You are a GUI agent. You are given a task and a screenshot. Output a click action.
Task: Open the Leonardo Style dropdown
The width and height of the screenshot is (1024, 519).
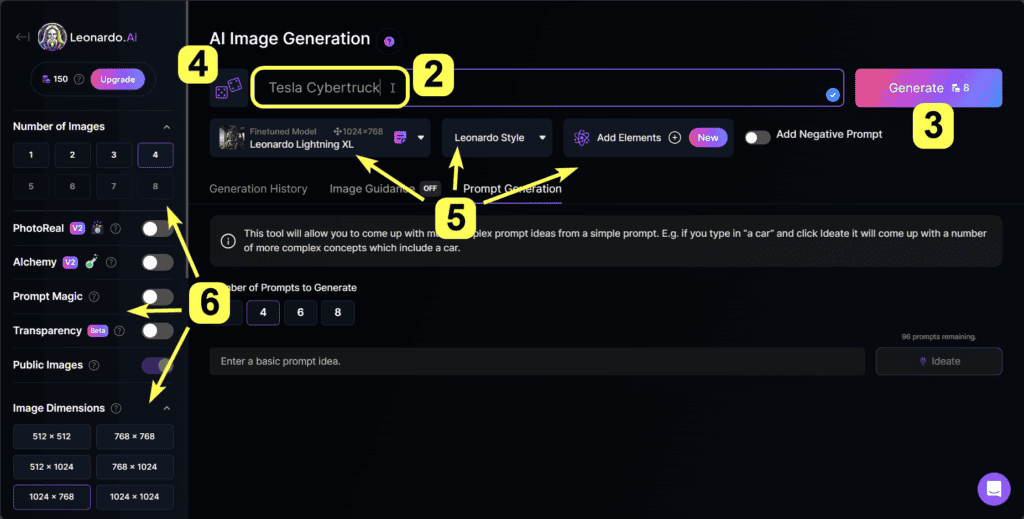497,138
